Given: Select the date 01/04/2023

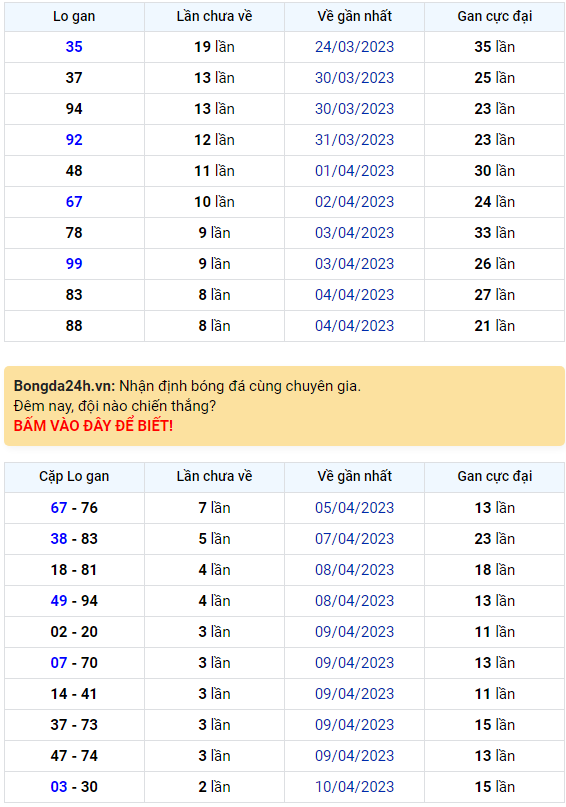Looking at the screenshot, I should [355, 171].
